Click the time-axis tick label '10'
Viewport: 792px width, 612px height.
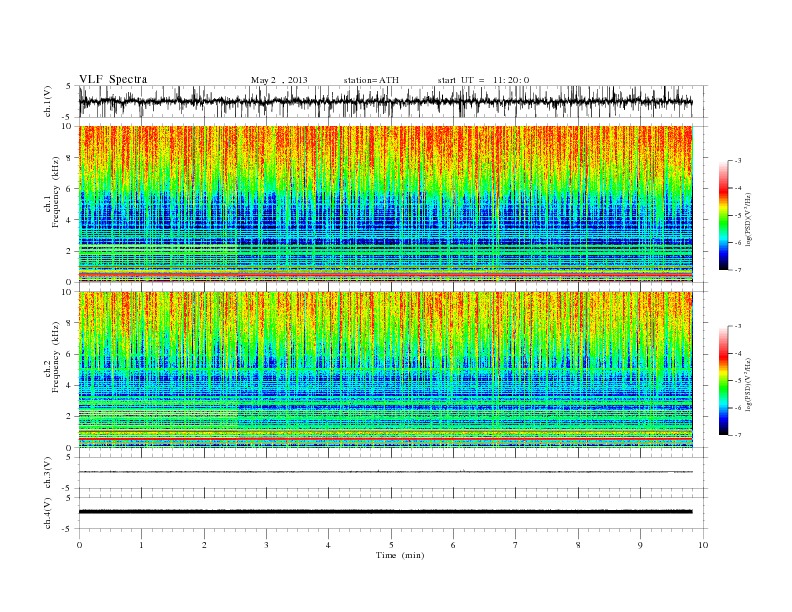click(x=703, y=545)
